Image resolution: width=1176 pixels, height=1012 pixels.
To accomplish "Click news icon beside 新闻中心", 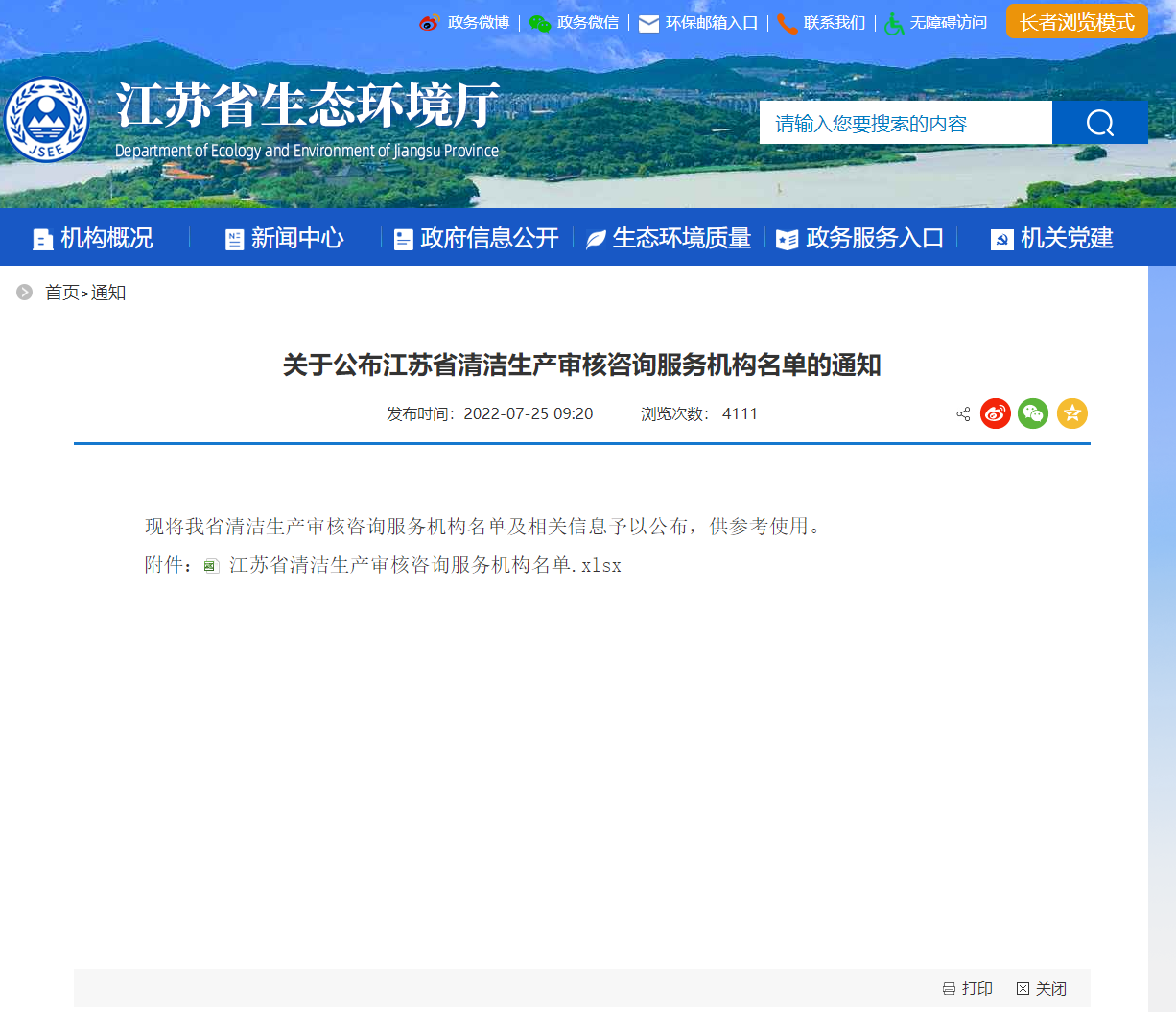I will [235, 240].
